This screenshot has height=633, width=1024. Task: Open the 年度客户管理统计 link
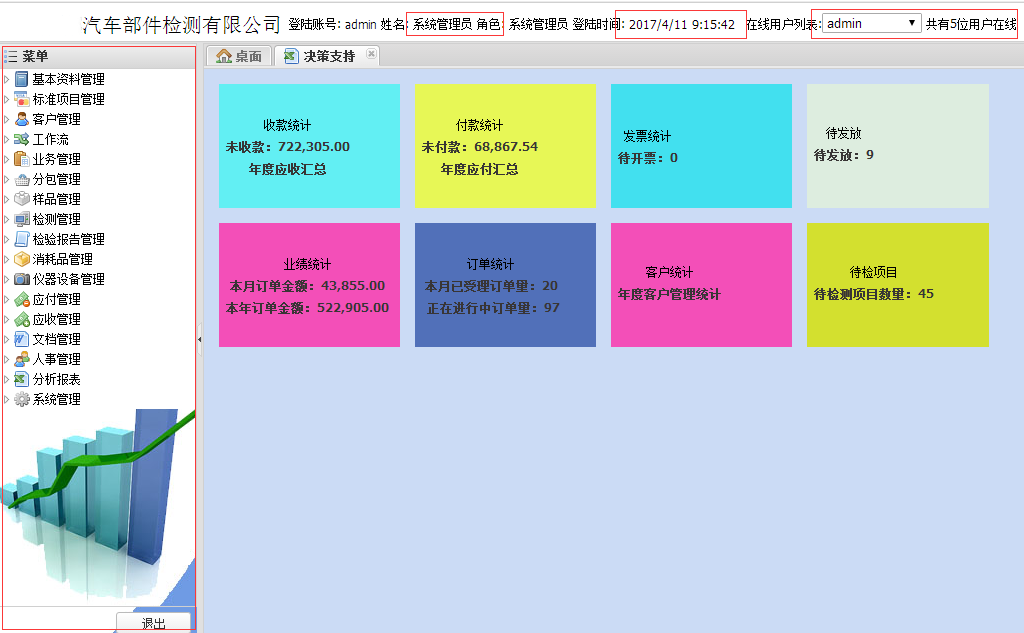(x=669, y=295)
